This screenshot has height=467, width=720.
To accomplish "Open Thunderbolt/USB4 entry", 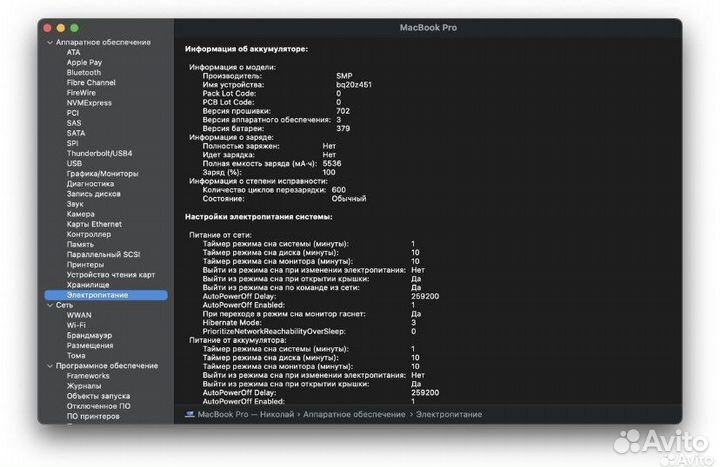I will [x=99, y=153].
